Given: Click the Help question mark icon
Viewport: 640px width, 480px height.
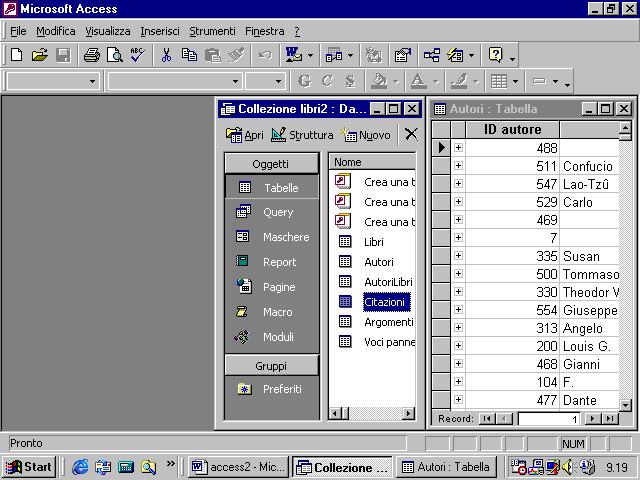Looking at the screenshot, I should (496, 55).
